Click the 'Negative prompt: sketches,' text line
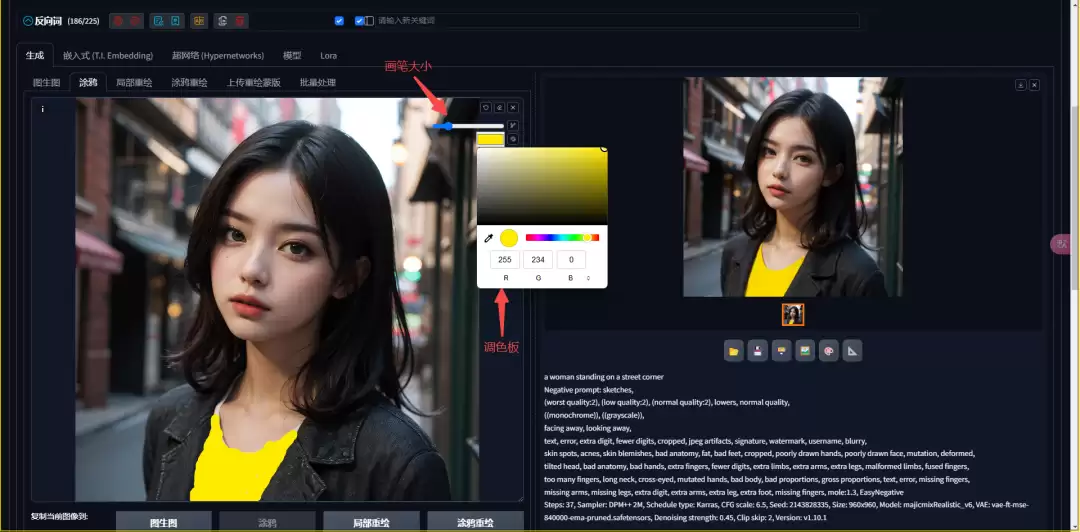This screenshot has height=532, width=1080. (x=589, y=389)
